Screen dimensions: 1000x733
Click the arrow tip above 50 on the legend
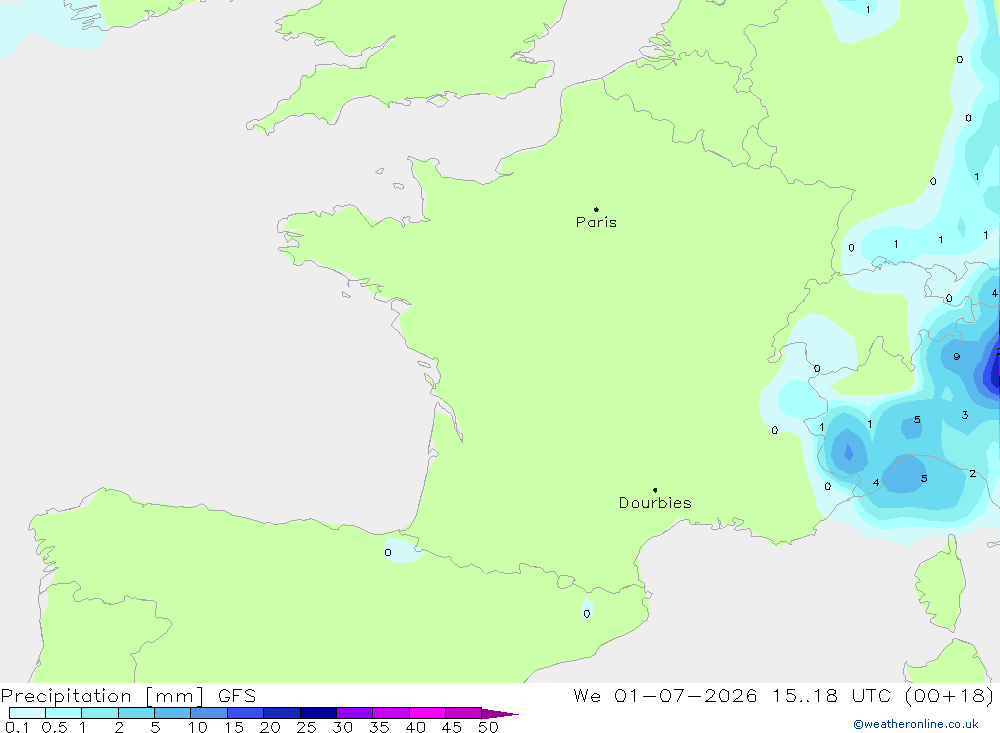[500, 713]
